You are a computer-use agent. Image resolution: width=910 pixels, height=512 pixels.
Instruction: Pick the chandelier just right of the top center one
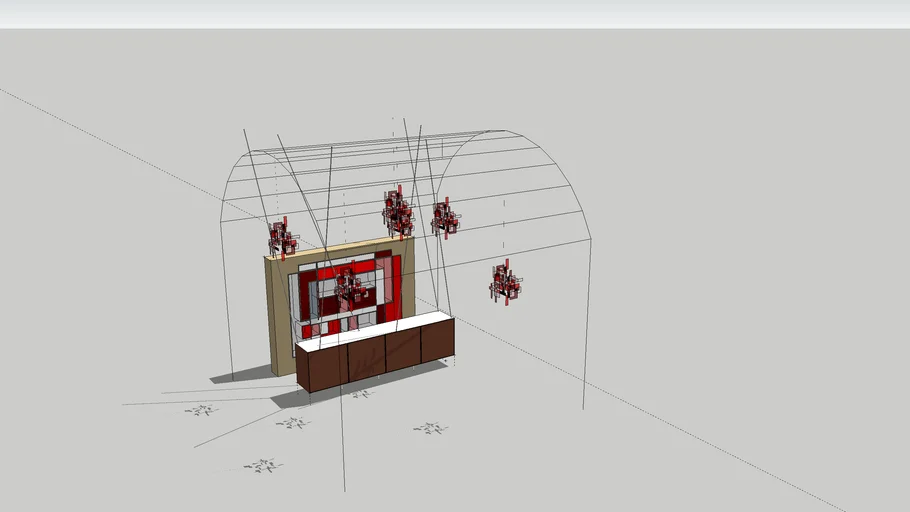pyautogui.click(x=445, y=218)
